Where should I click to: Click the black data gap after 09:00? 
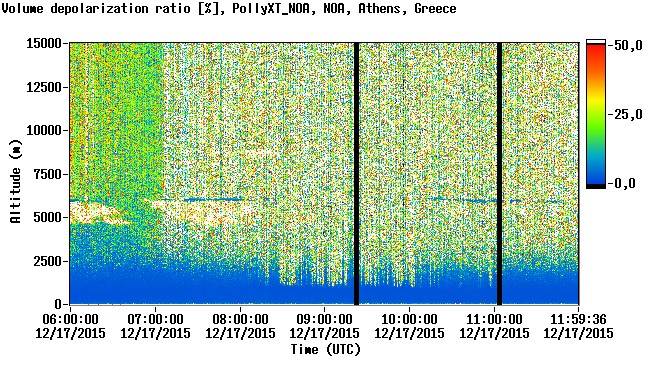click(x=357, y=174)
